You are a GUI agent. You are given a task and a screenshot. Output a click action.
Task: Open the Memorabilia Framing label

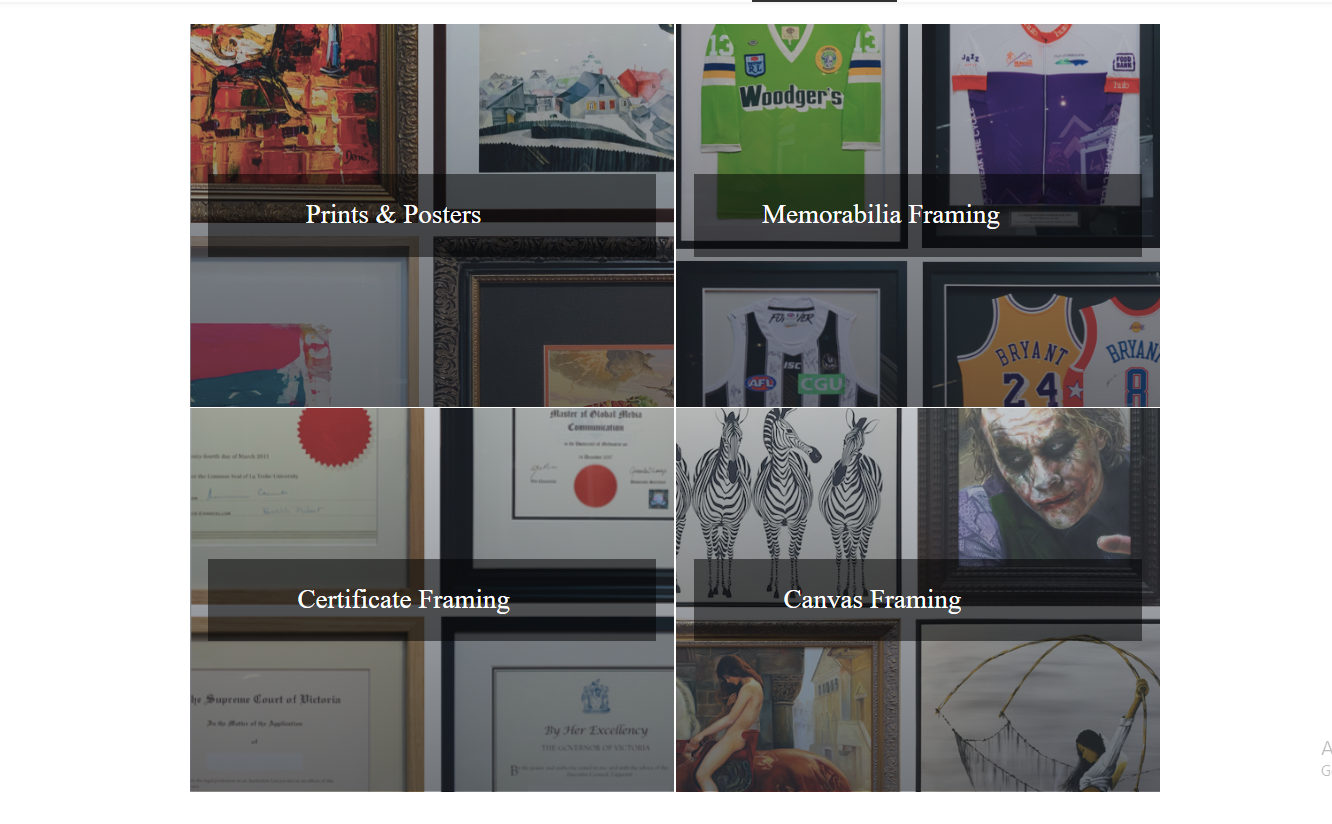point(880,215)
